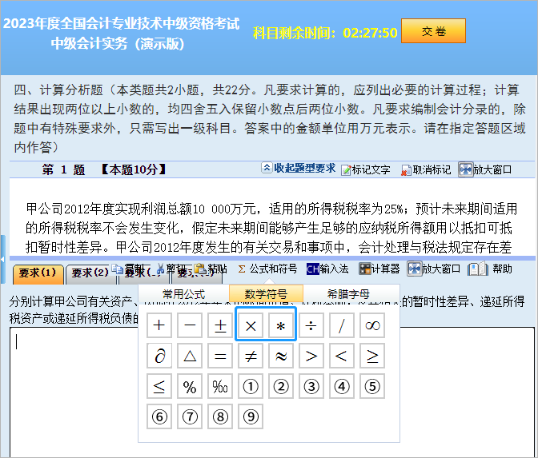
Task: Insert the triangle symbol △
Action: pyautogui.click(x=190, y=356)
